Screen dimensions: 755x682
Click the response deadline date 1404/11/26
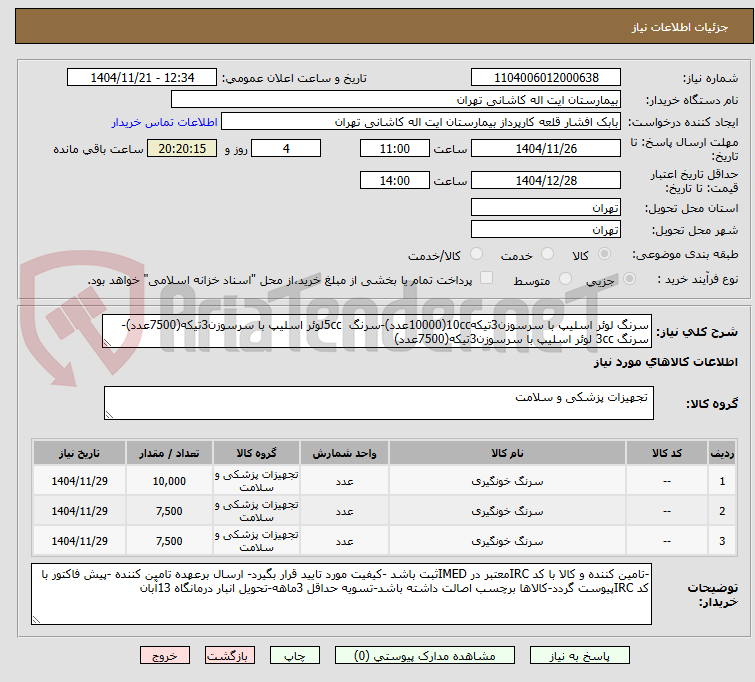pyautogui.click(x=546, y=148)
